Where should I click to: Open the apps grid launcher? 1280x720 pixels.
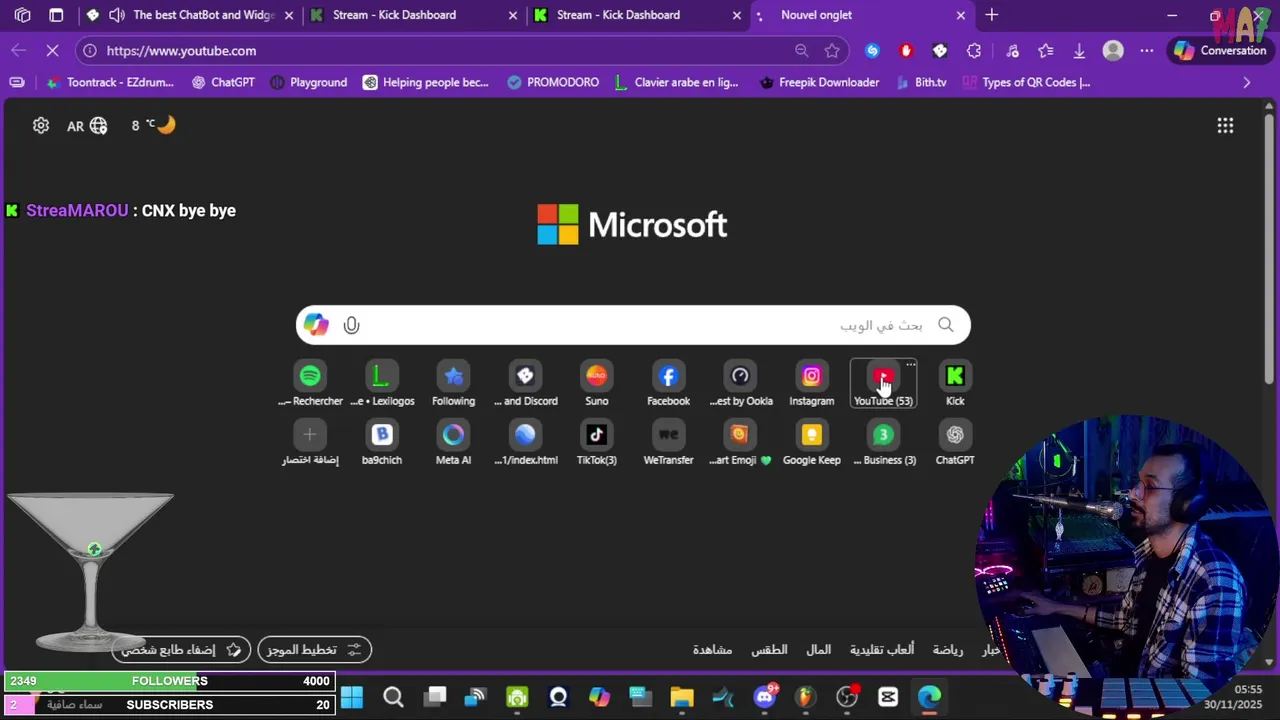coord(1225,125)
